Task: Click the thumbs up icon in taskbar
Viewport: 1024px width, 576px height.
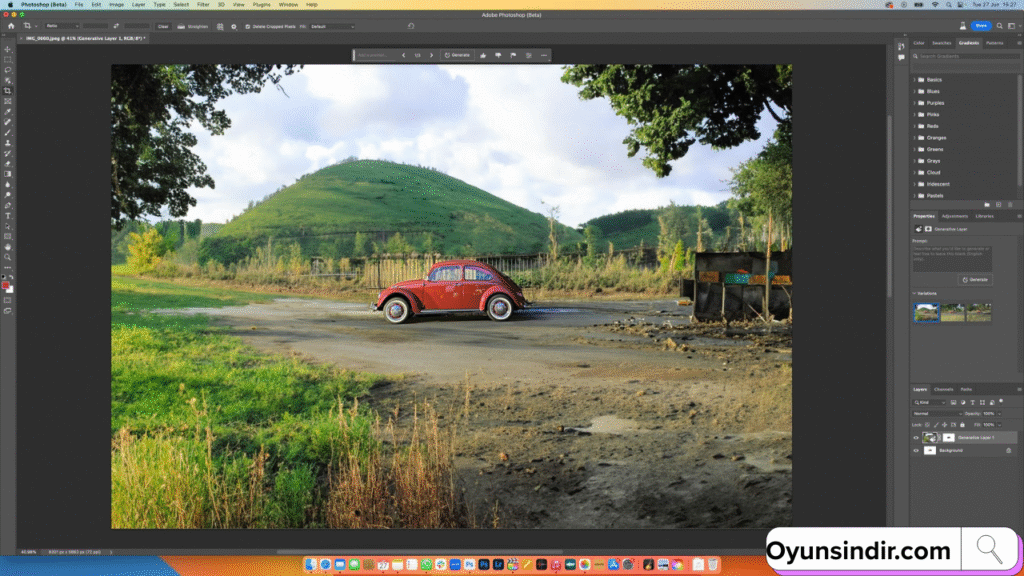Action: [482, 55]
